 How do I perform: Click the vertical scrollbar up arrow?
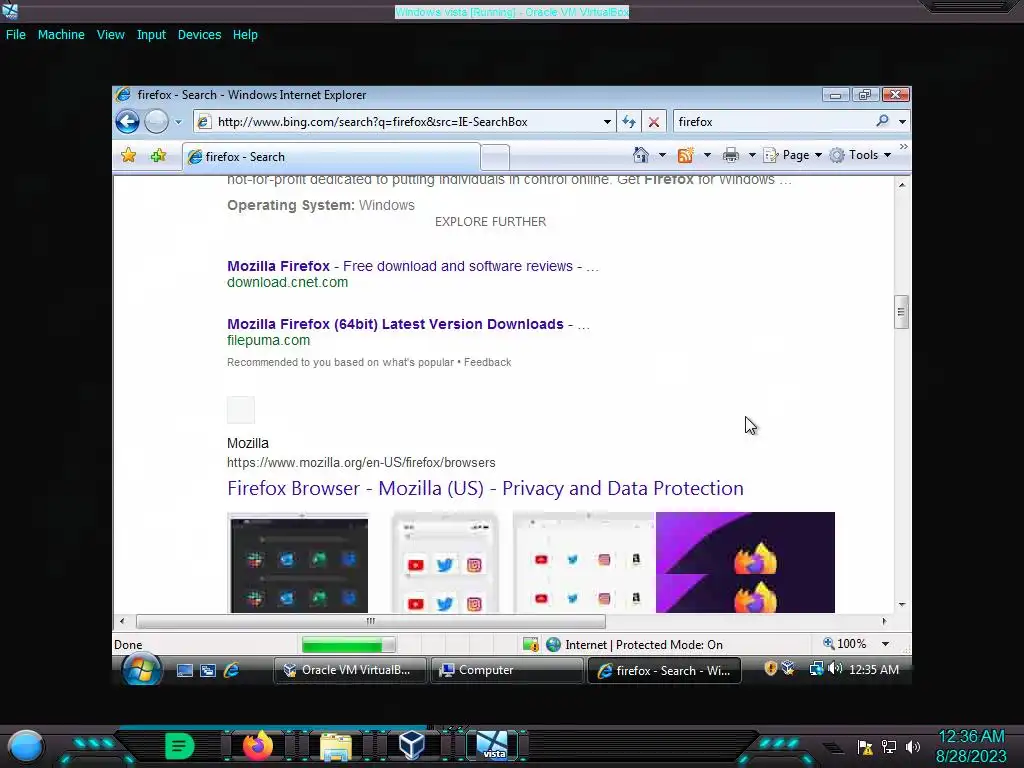tap(901, 185)
